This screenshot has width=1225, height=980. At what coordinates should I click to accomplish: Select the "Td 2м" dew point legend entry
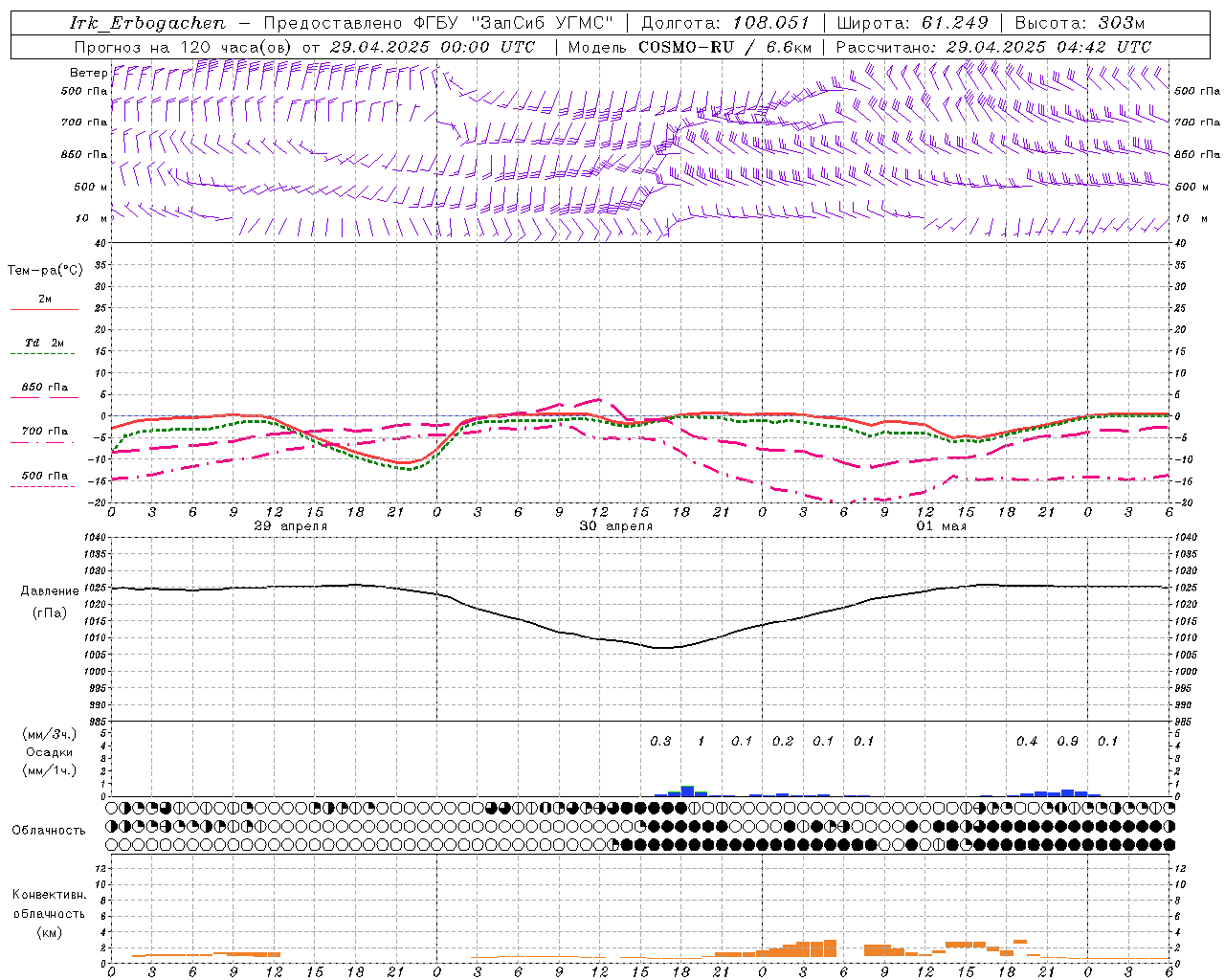[x=44, y=343]
